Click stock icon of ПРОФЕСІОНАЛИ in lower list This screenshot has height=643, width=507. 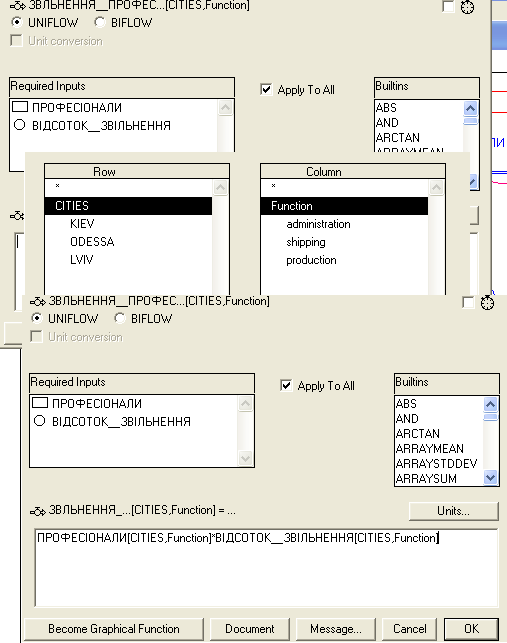tap(40, 403)
